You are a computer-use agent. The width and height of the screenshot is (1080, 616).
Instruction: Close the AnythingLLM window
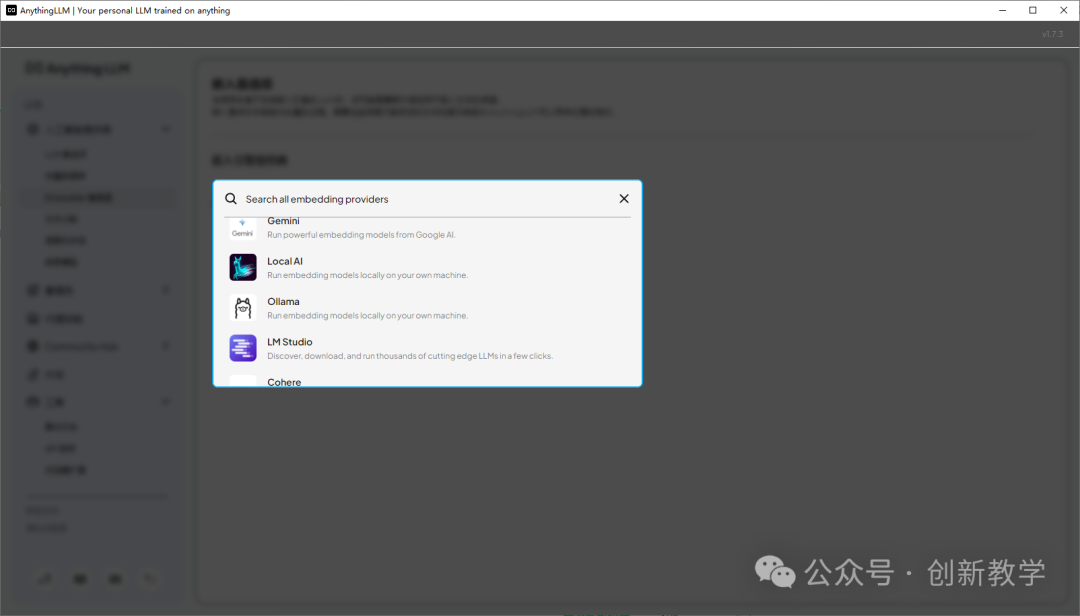coord(1063,10)
